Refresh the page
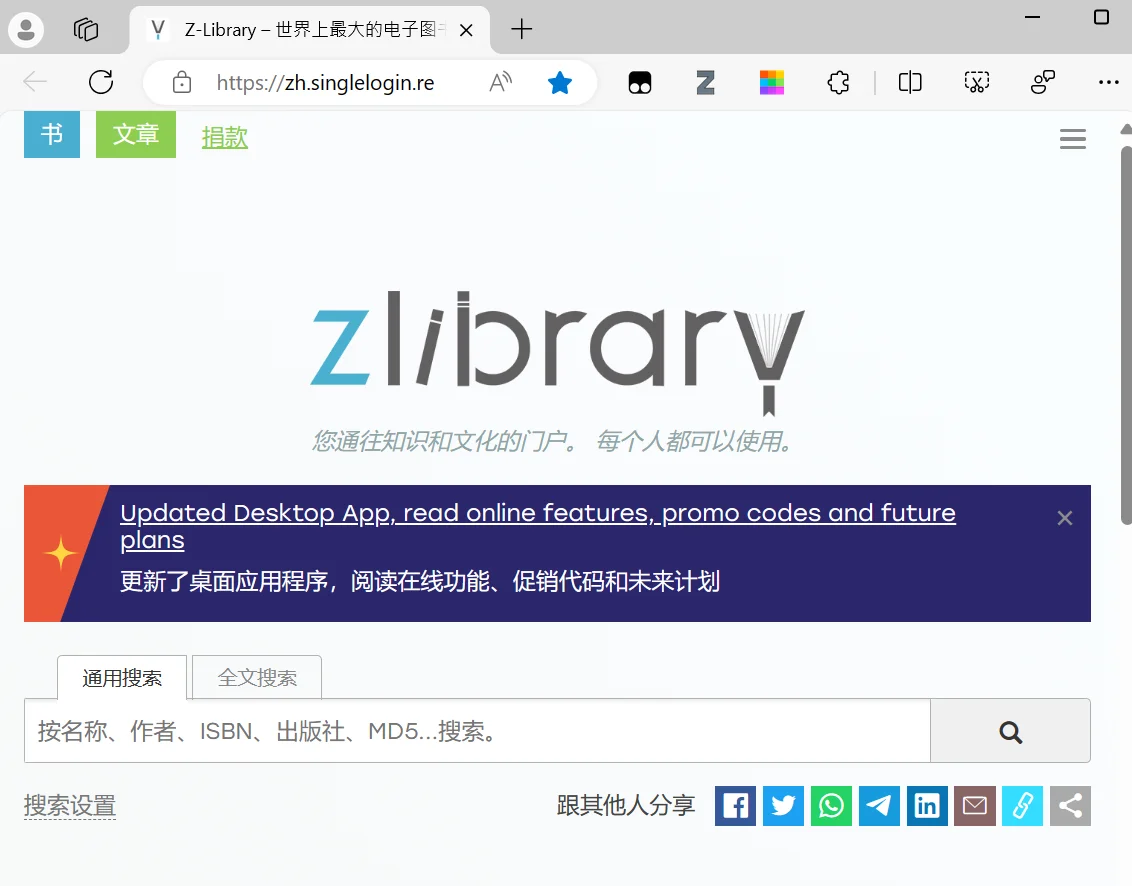Viewport: 1132px width, 886px height. (101, 82)
